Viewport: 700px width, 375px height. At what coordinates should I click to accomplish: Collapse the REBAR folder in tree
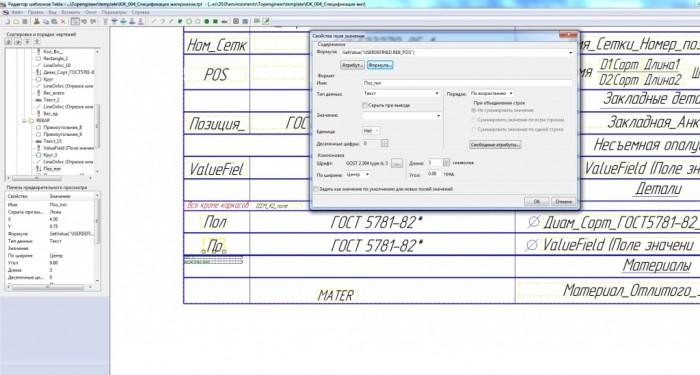[25, 121]
